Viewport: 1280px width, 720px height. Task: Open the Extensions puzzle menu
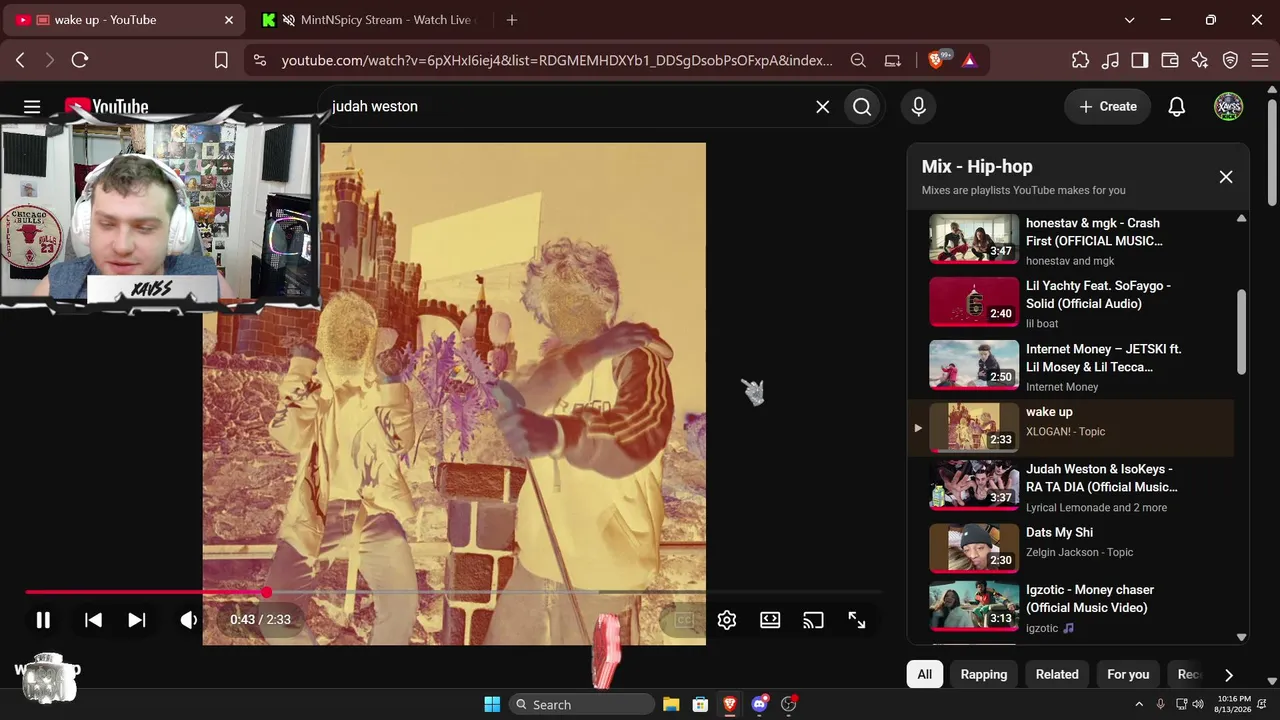[x=1080, y=60]
